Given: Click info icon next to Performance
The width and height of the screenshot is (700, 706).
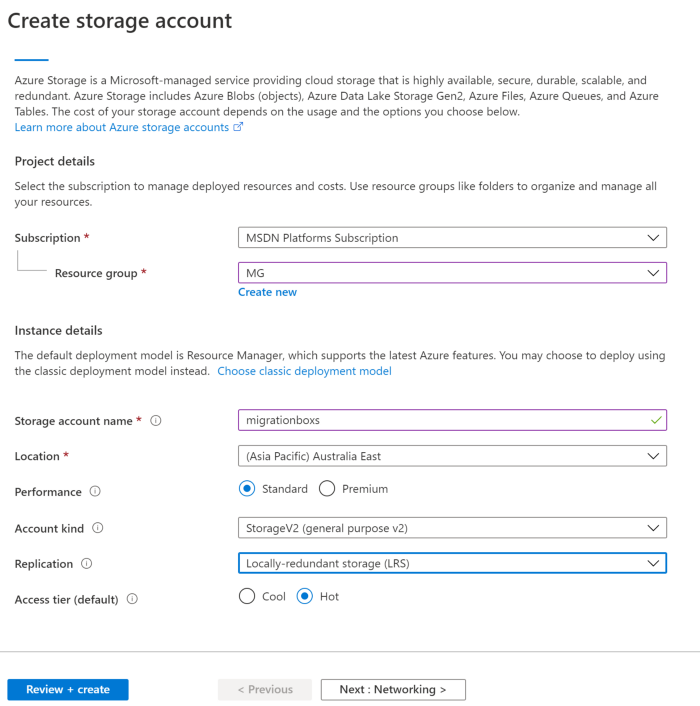Looking at the screenshot, I should tap(95, 492).
